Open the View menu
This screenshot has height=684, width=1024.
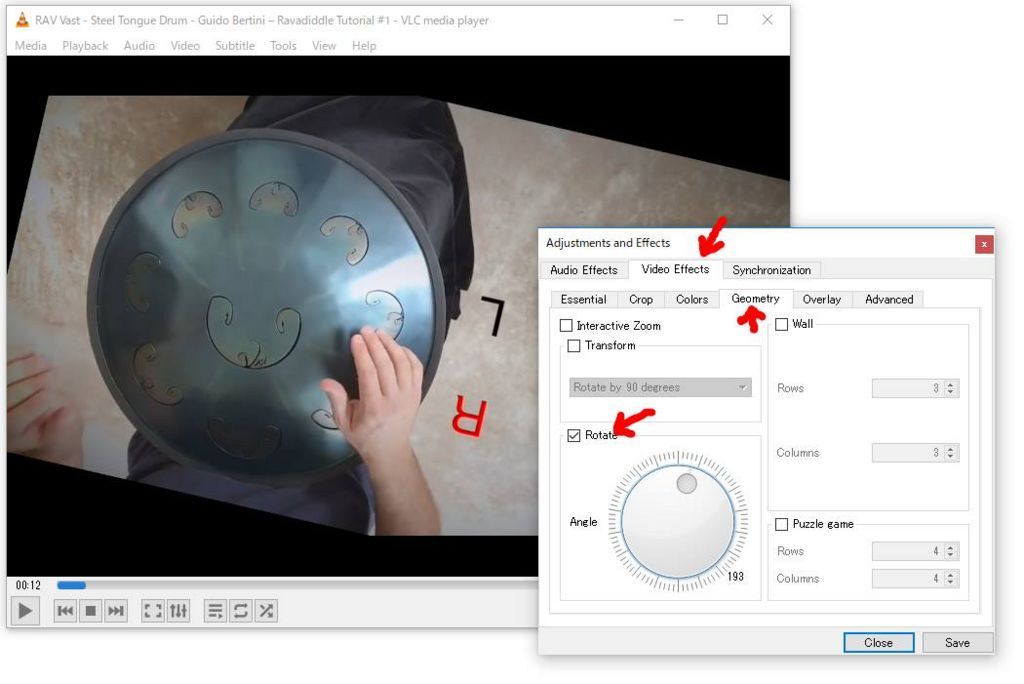[324, 46]
